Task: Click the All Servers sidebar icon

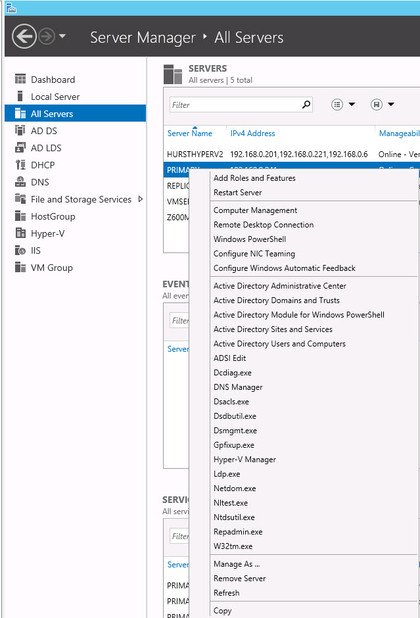Action: click(20, 114)
